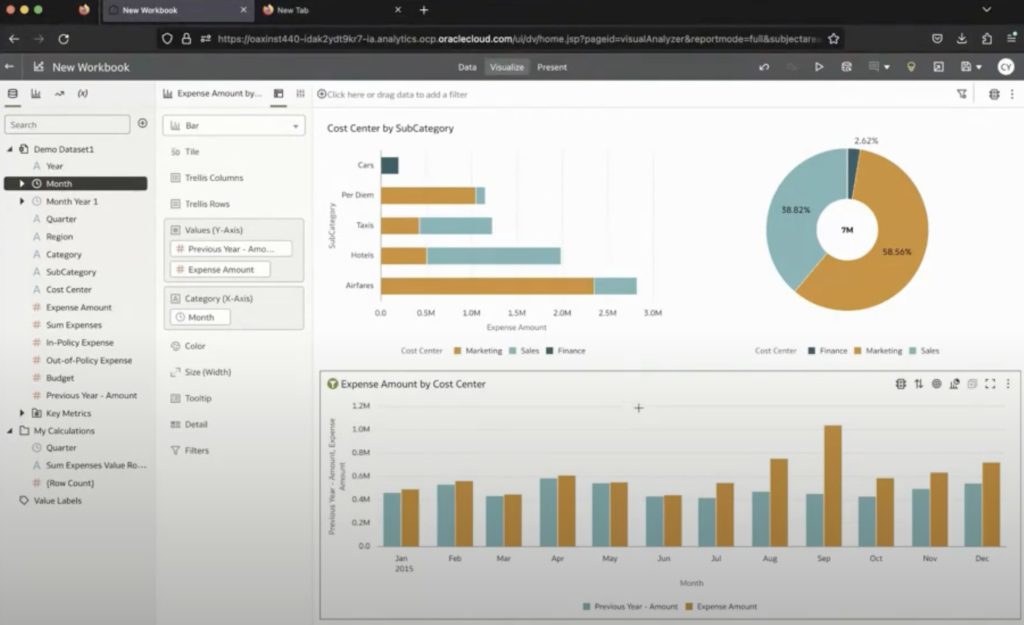This screenshot has width=1024, height=625.
Task: Click the Preview play icon in header
Action: (818, 67)
